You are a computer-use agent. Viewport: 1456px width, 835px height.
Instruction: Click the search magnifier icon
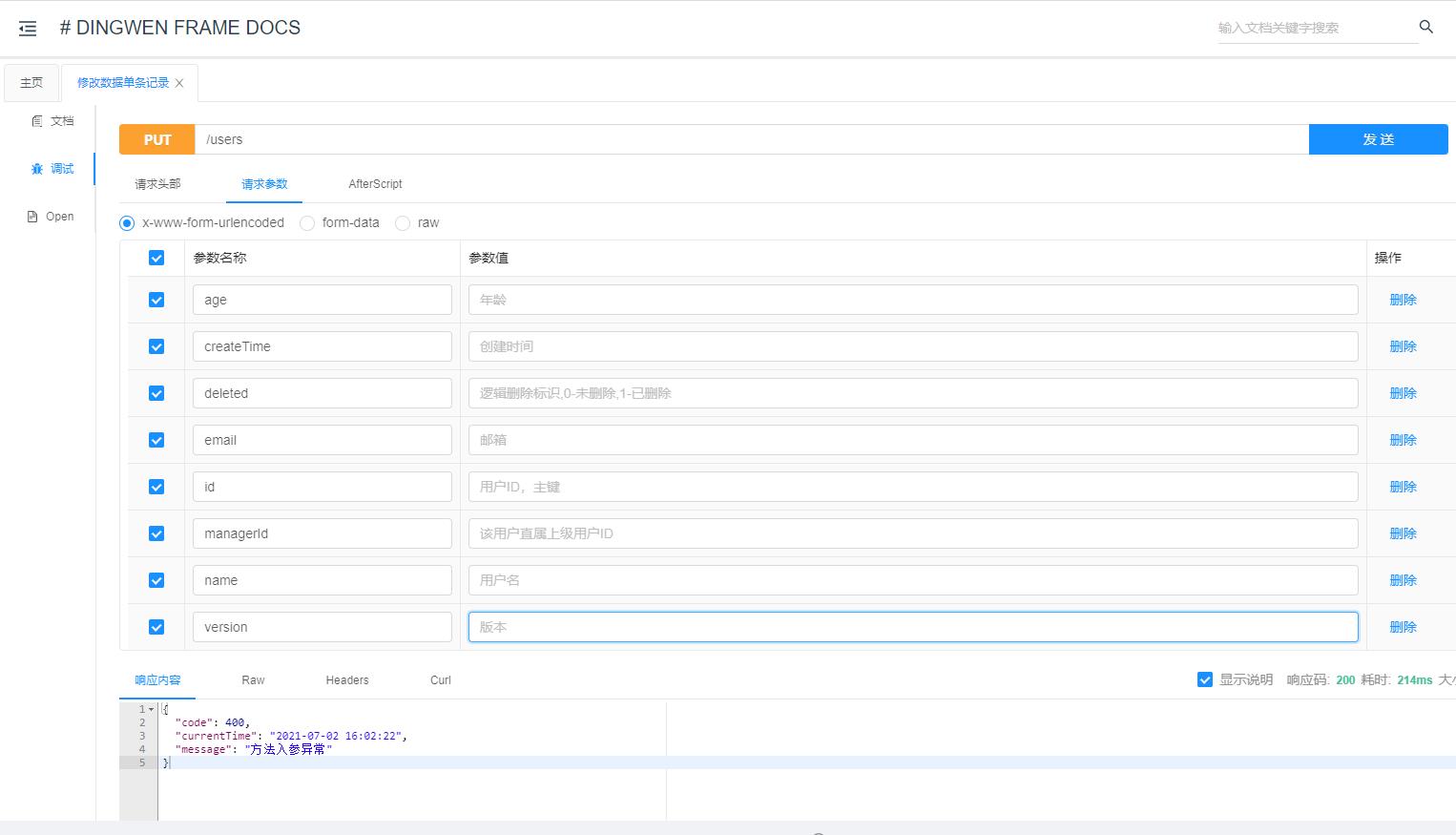point(1425,27)
